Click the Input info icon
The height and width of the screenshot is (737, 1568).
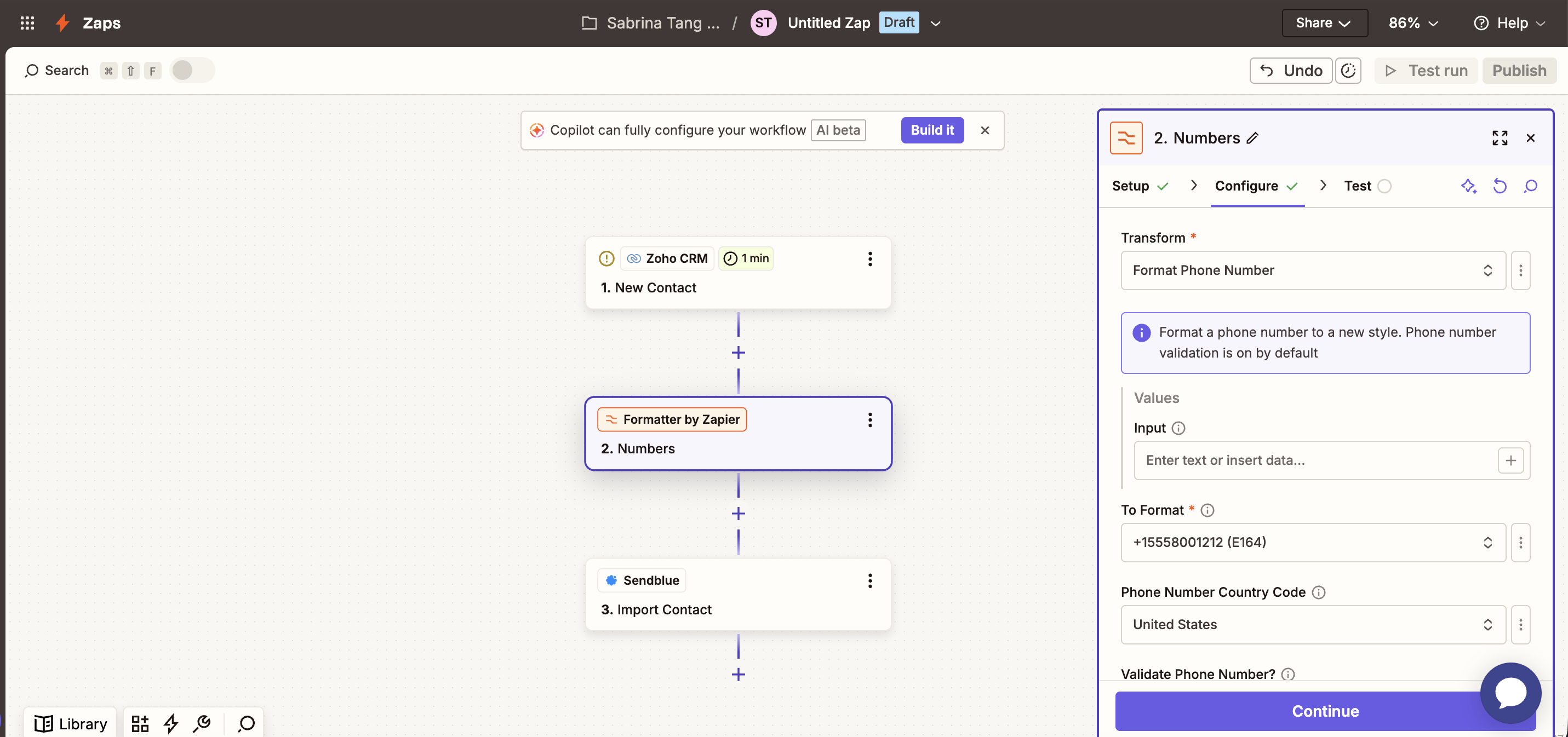coord(1178,428)
